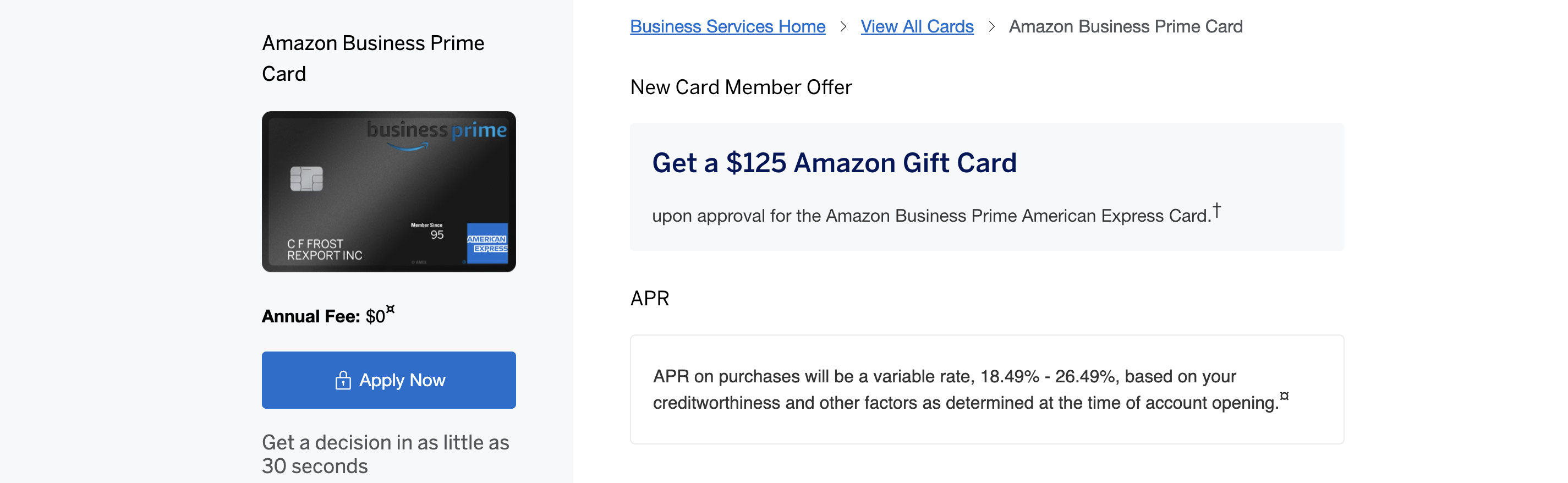Click the Apply Now button
The width and height of the screenshot is (1568, 483).
(x=388, y=380)
